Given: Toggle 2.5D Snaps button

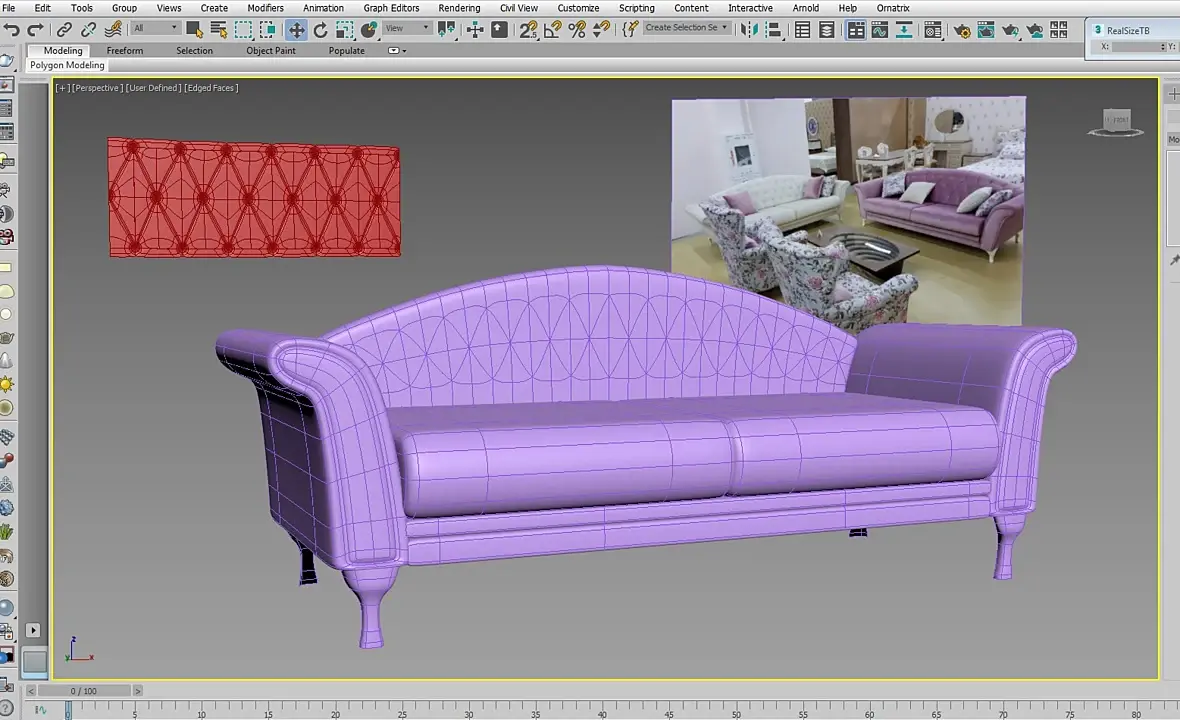Looking at the screenshot, I should (528, 29).
